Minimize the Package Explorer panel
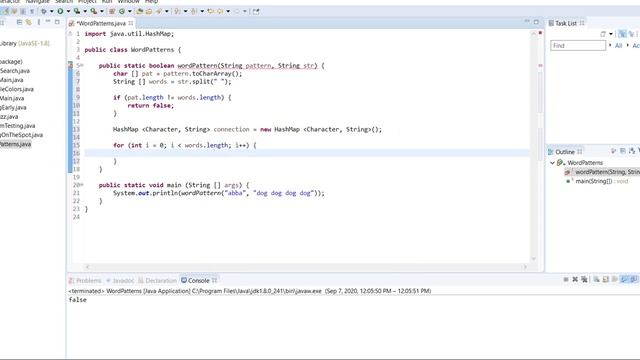The height and width of the screenshot is (360, 640). [x=48, y=21]
